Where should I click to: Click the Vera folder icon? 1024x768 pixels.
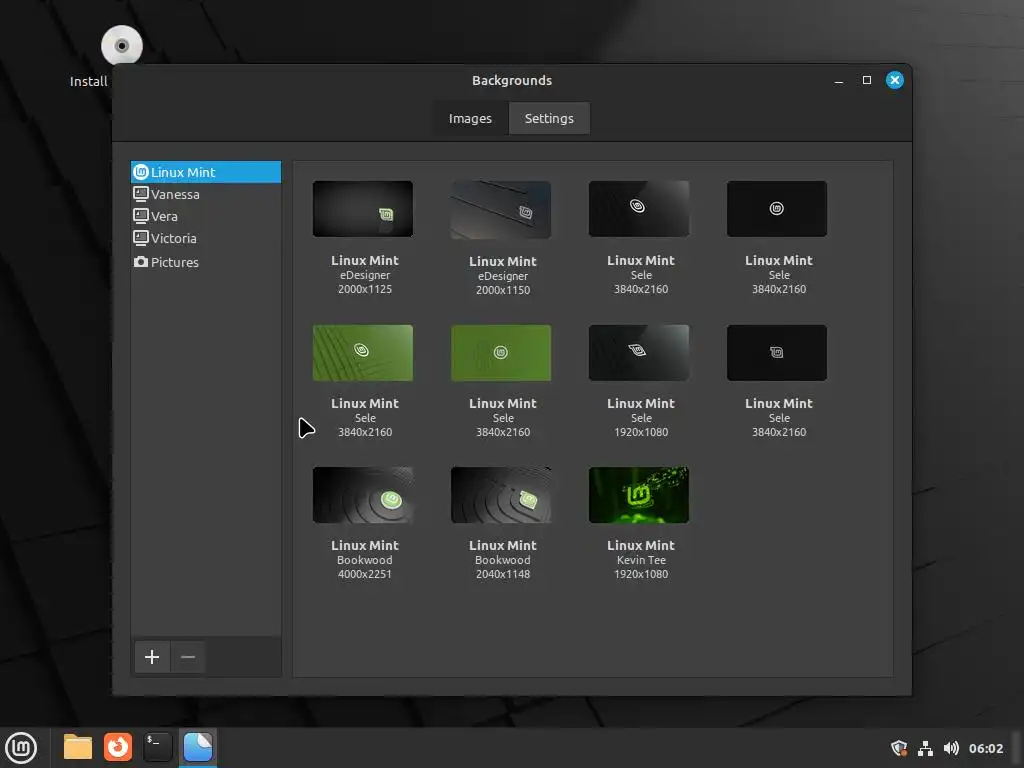coord(141,216)
